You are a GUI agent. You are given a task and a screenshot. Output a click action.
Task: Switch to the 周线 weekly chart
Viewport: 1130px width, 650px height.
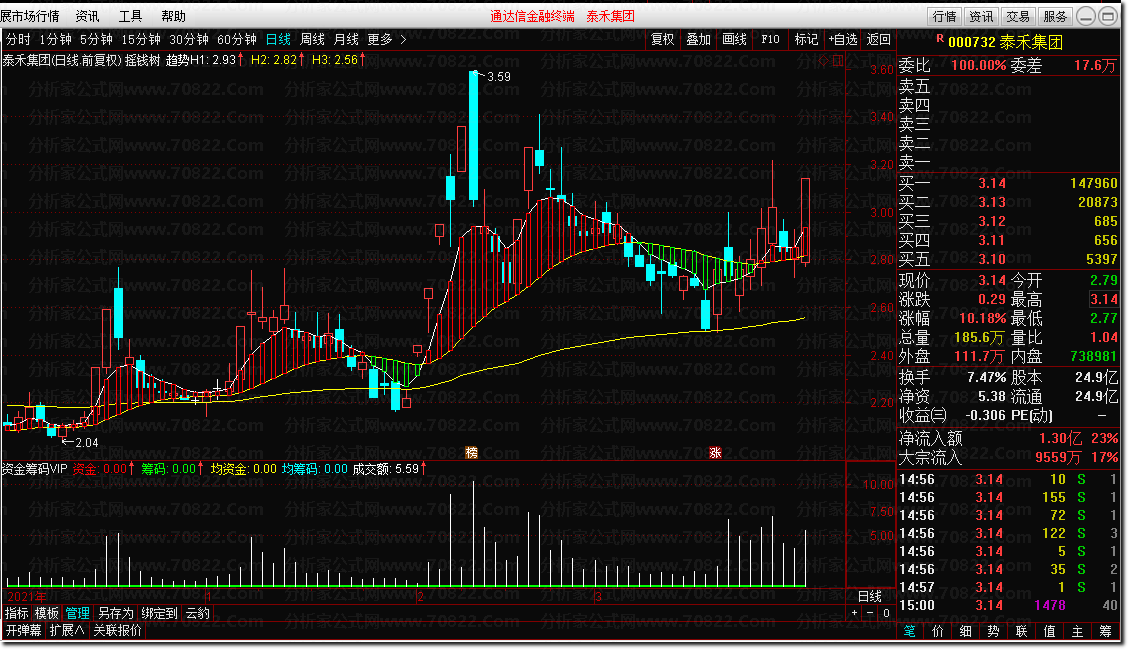pyautogui.click(x=312, y=40)
